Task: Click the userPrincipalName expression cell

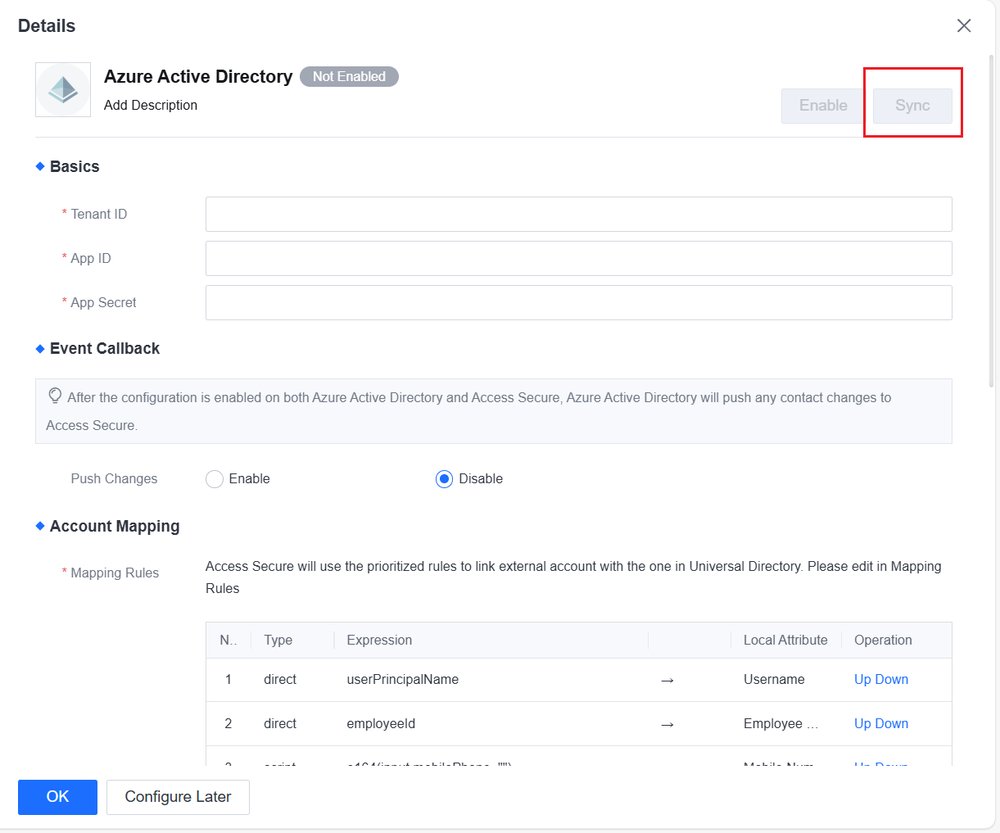Action: coord(402,679)
